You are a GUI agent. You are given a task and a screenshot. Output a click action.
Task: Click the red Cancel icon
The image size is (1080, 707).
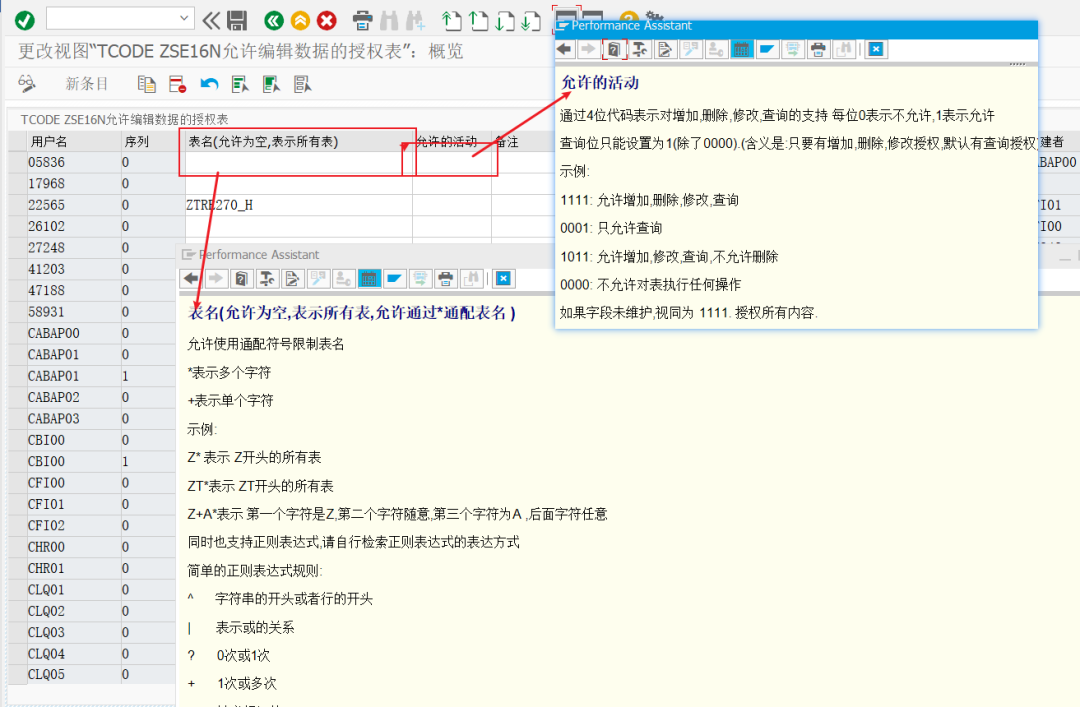pos(326,21)
